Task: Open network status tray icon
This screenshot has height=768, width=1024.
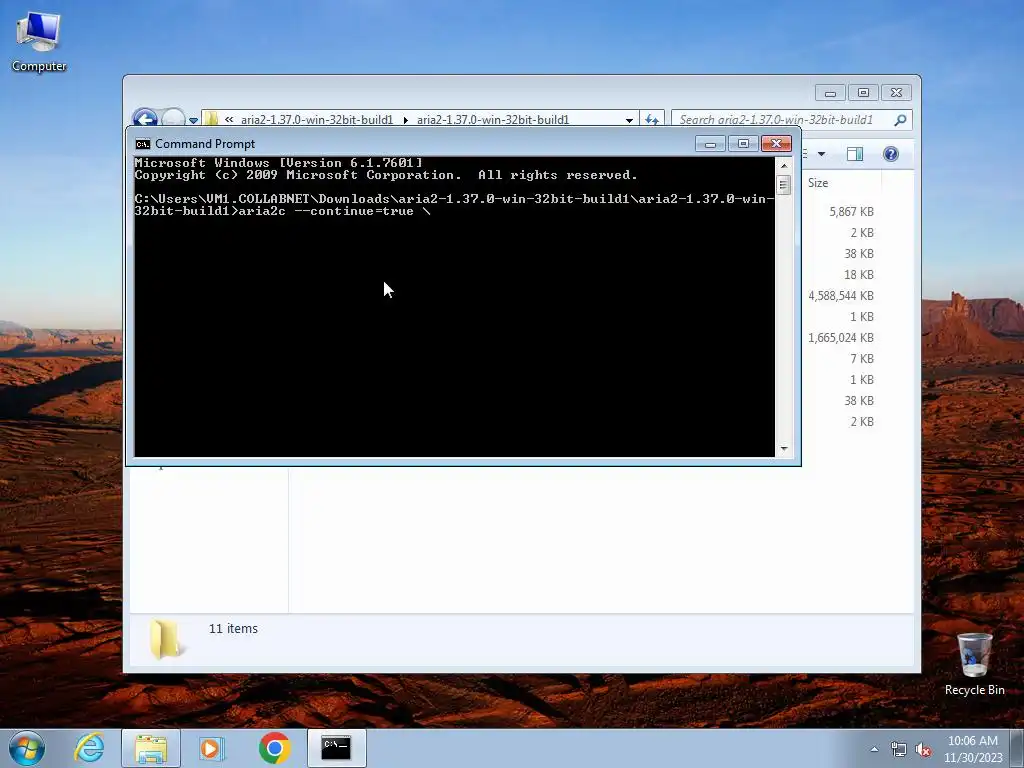Action: (x=899, y=749)
